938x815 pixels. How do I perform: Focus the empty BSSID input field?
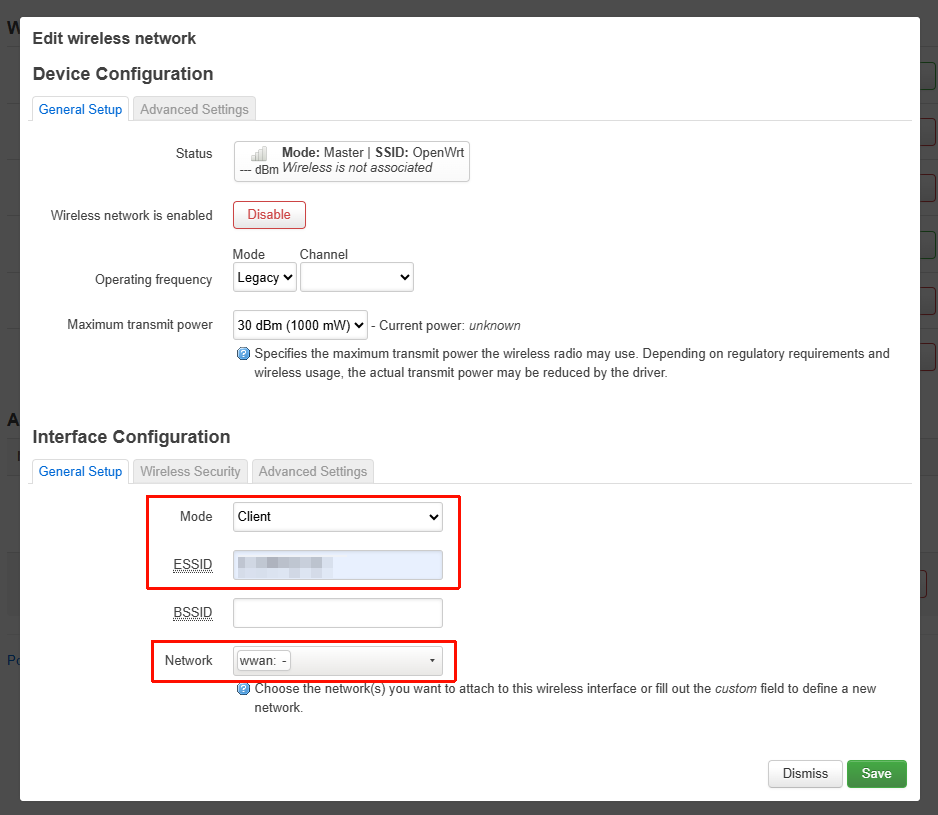[x=338, y=613]
